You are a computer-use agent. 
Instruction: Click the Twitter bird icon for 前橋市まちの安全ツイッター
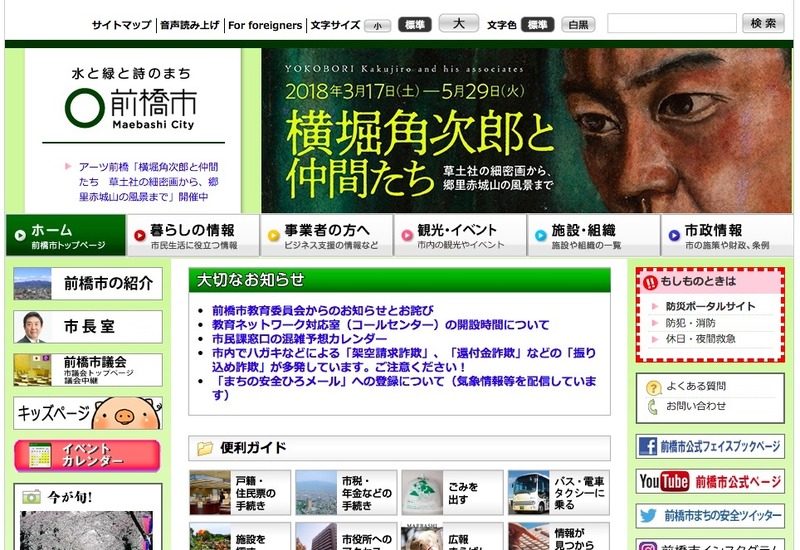tap(648, 516)
